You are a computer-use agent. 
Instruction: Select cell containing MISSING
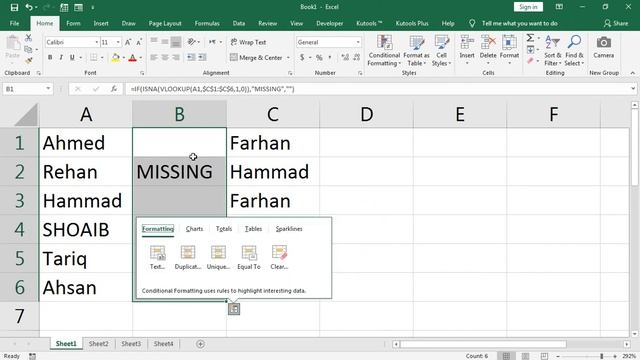tap(179, 171)
